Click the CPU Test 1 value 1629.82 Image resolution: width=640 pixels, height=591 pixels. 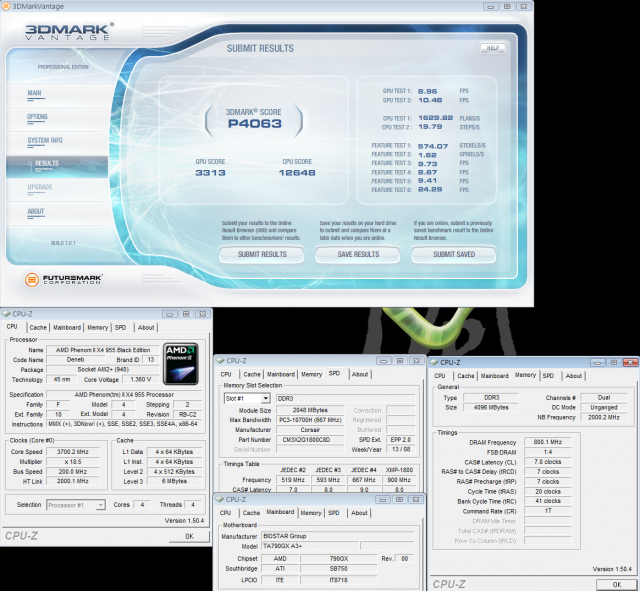(x=436, y=118)
